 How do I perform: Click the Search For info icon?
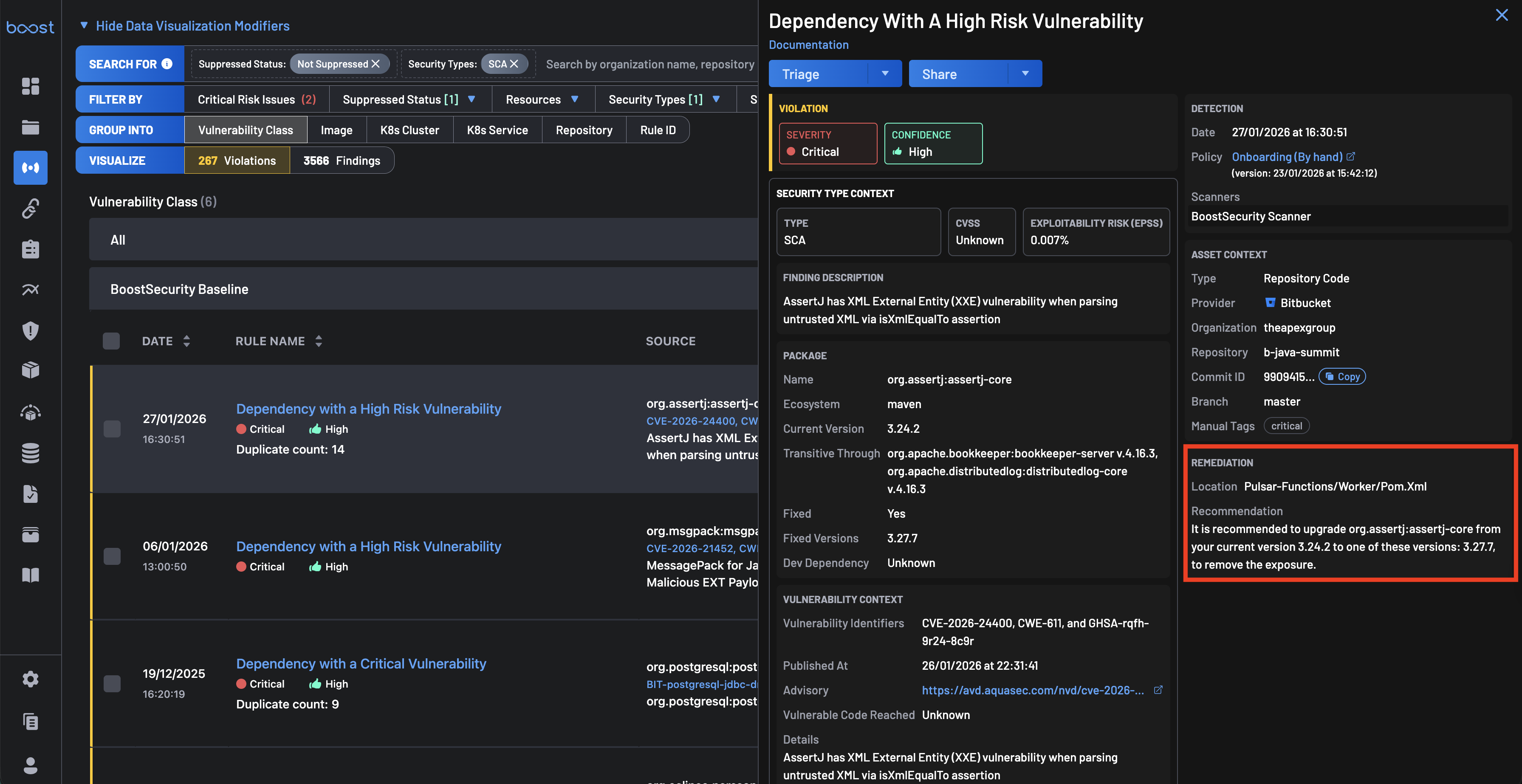(x=167, y=64)
